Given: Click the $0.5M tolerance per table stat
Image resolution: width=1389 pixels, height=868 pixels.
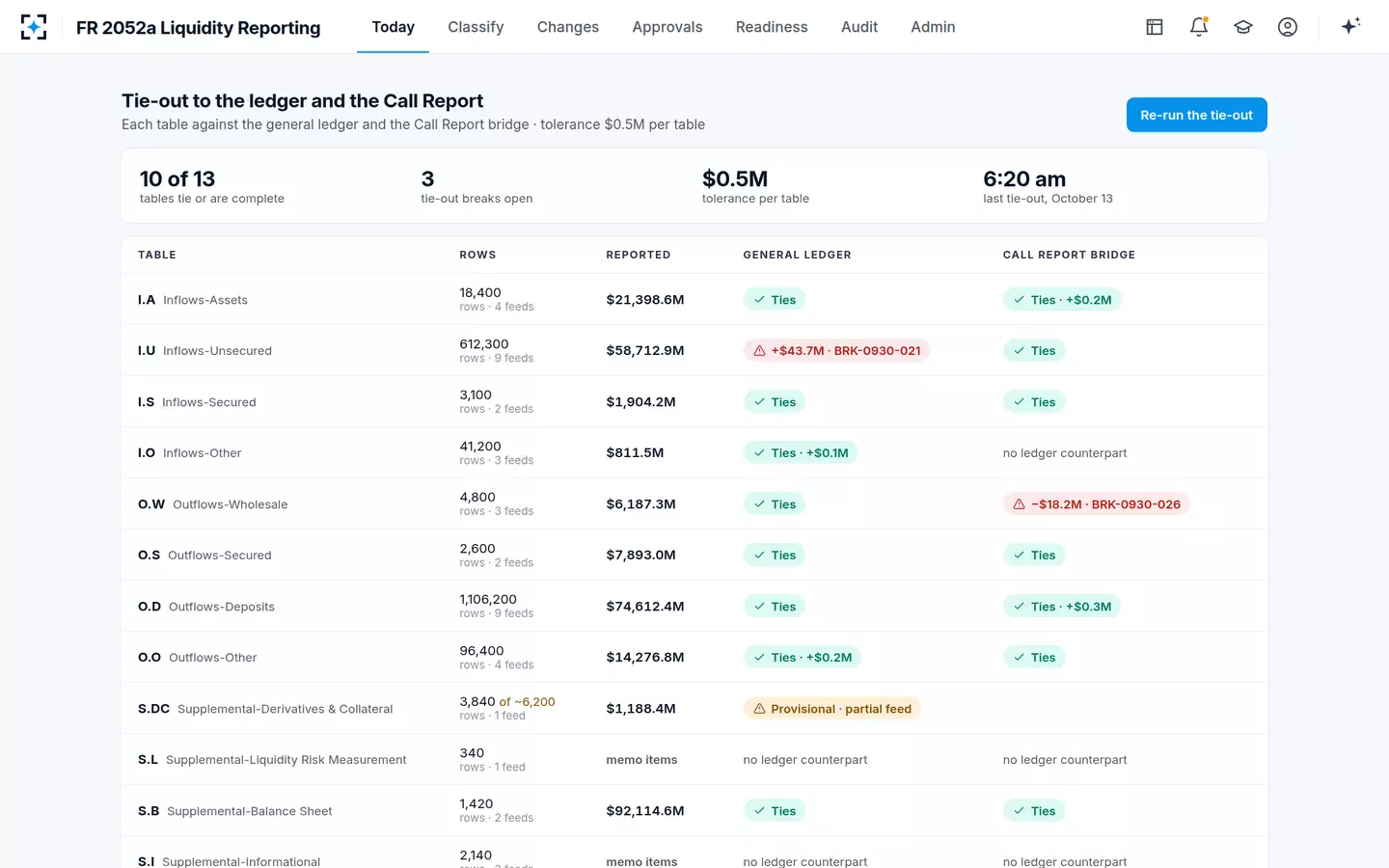Looking at the screenshot, I should point(755,186).
